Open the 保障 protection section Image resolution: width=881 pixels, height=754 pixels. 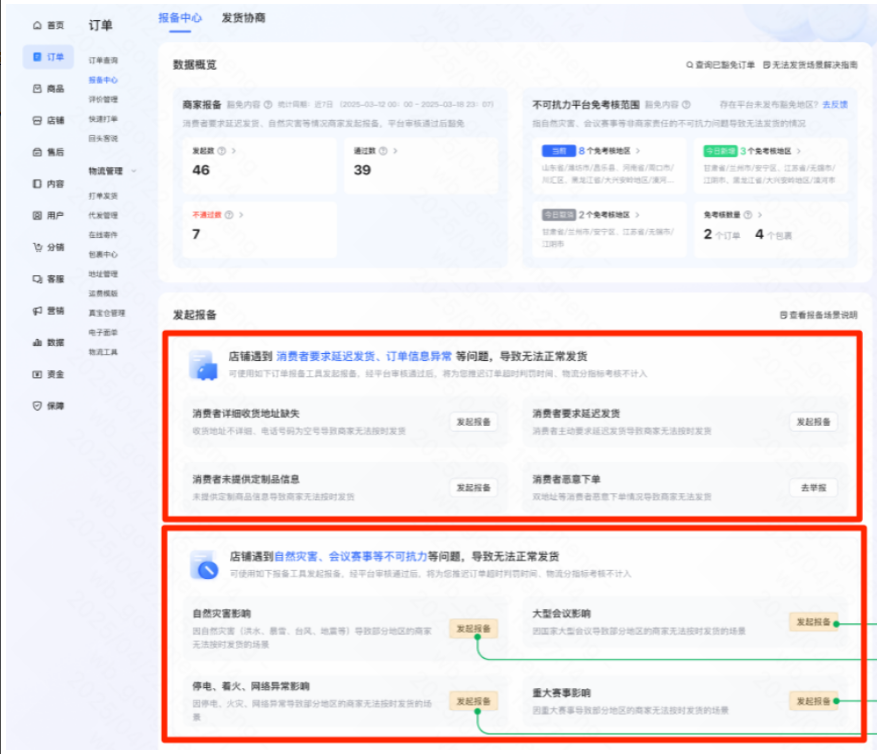point(48,406)
